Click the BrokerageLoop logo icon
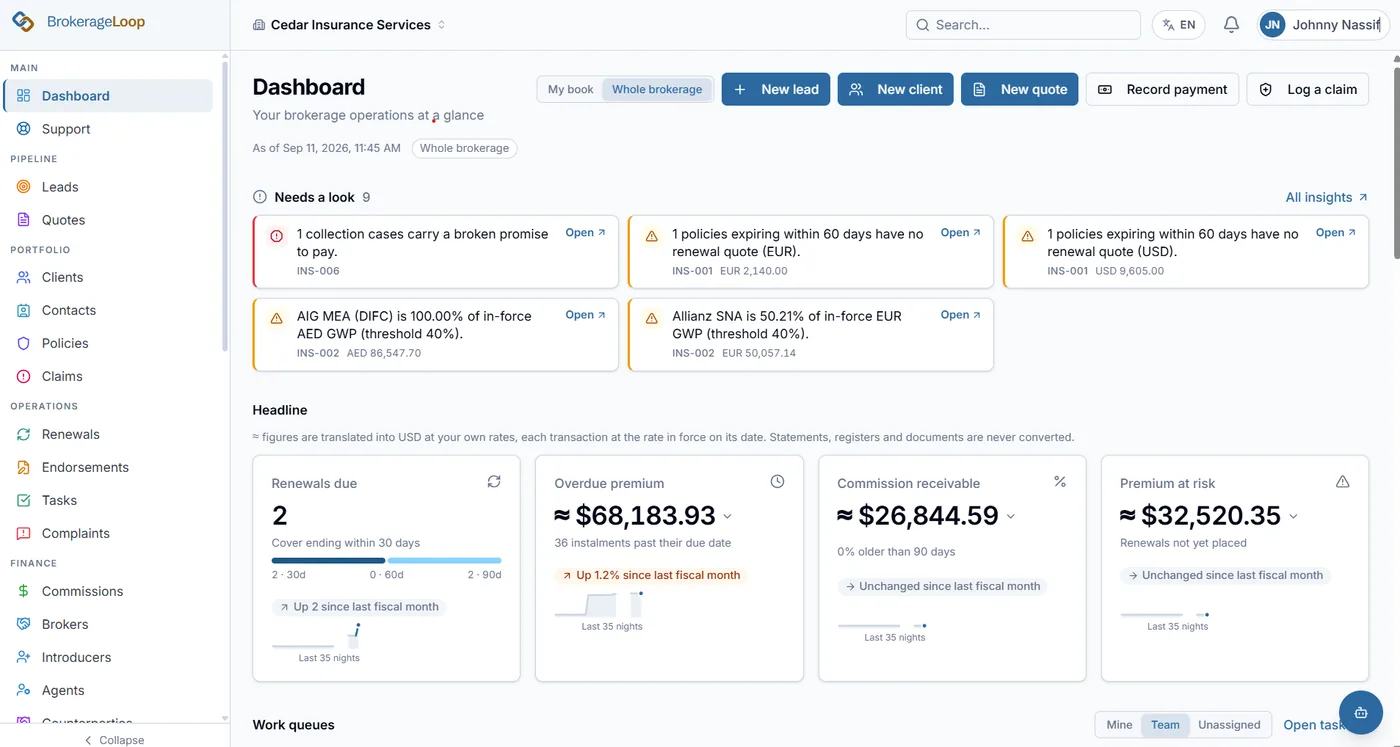Image resolution: width=1400 pixels, height=747 pixels. click(x=23, y=22)
